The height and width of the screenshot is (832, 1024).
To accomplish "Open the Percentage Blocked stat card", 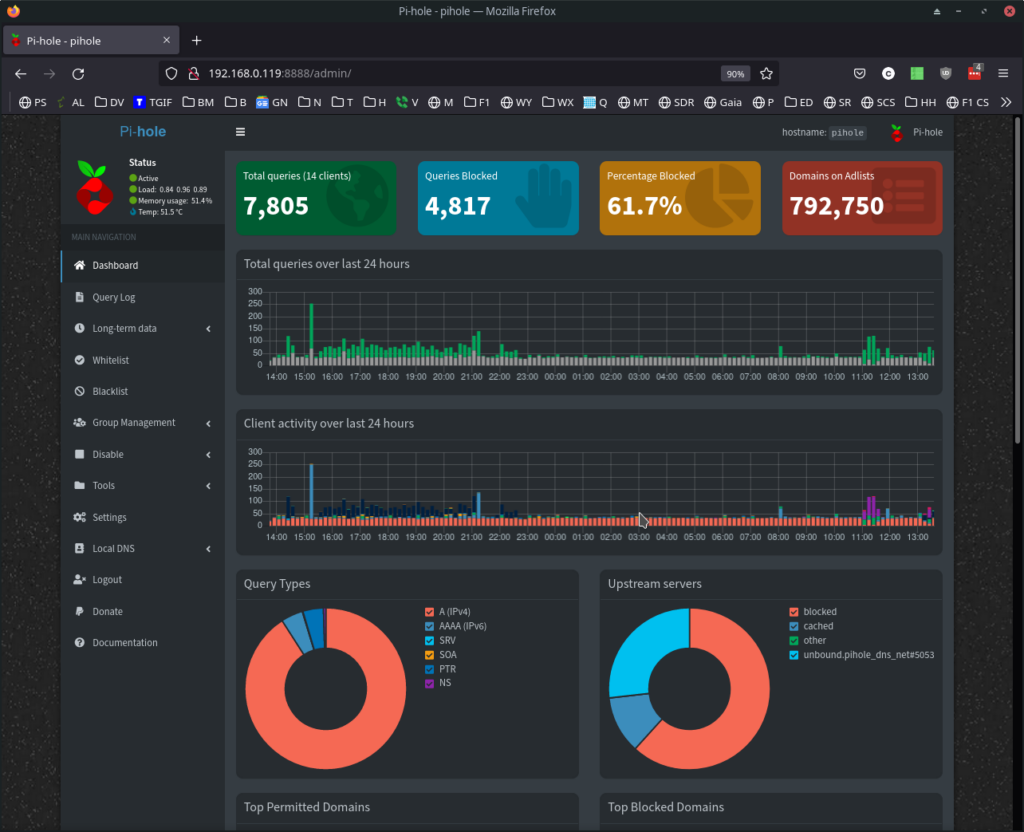I will [x=680, y=198].
